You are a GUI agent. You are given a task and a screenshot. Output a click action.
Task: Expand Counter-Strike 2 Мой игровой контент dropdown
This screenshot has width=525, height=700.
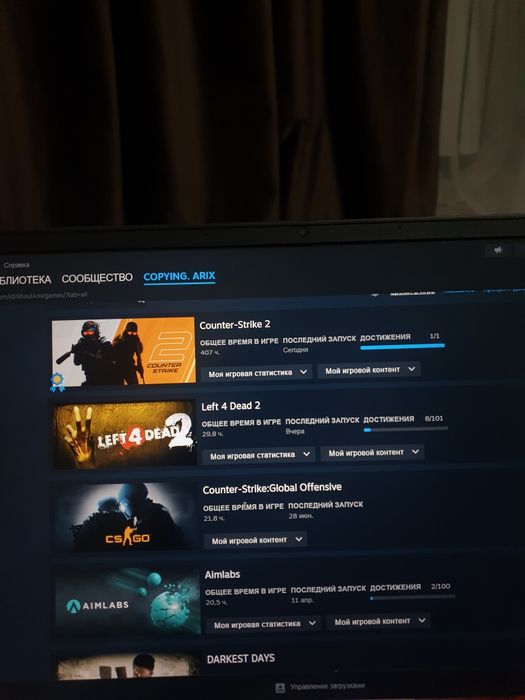(x=369, y=370)
